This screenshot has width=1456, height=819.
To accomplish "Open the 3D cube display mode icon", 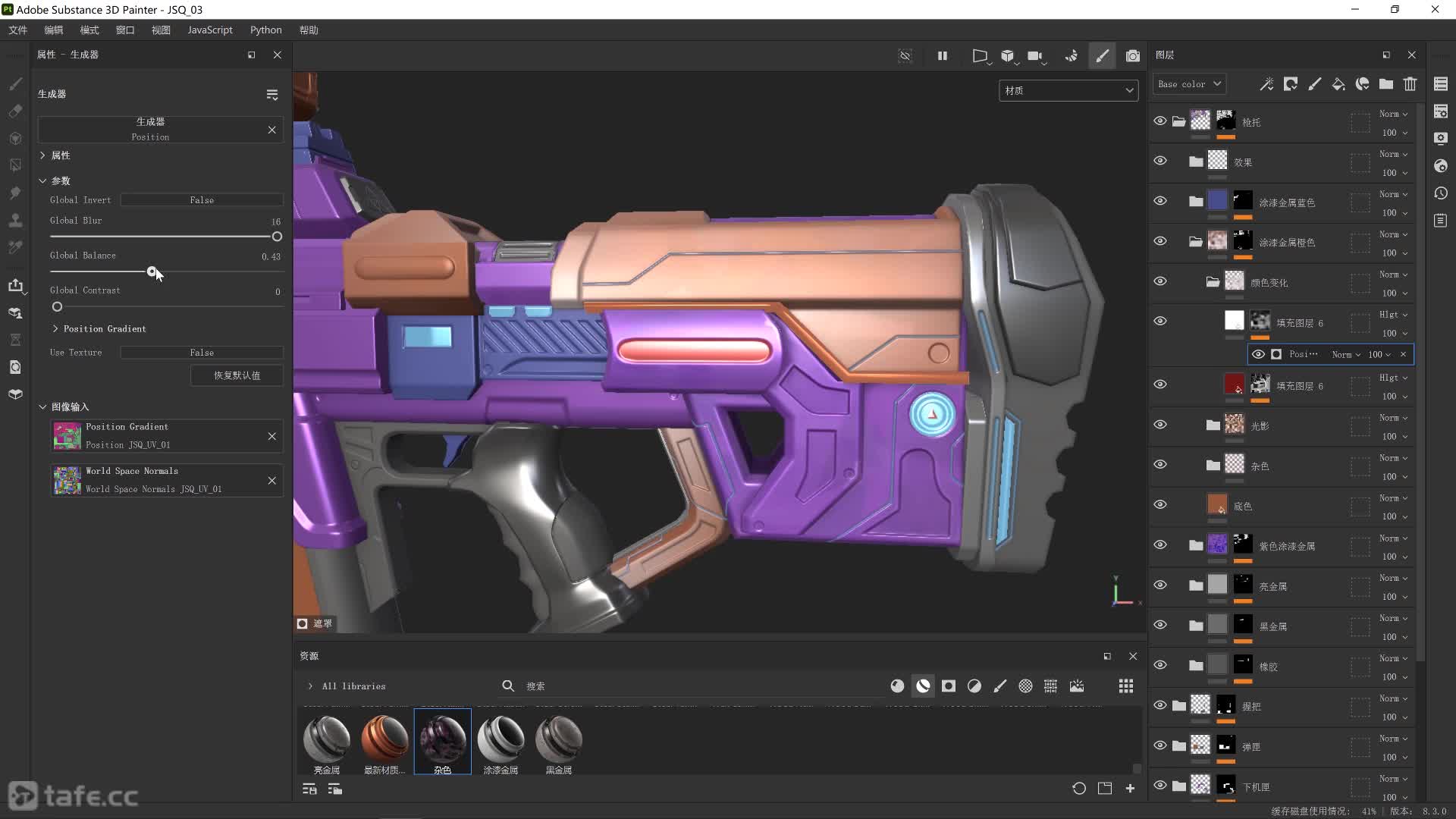I will pos(1008,55).
